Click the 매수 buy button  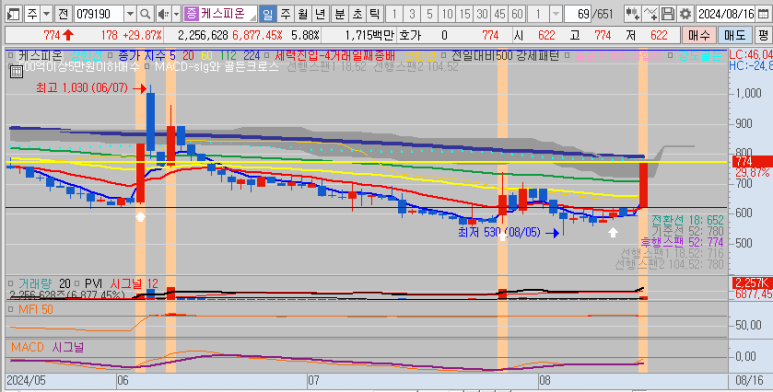pos(699,36)
